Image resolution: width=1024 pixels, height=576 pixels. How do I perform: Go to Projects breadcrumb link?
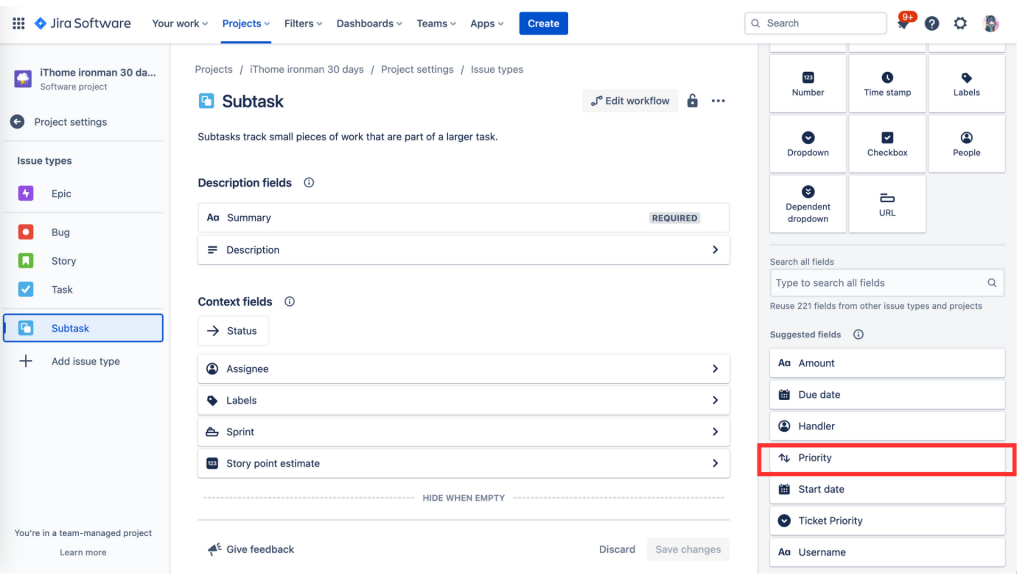coord(214,70)
